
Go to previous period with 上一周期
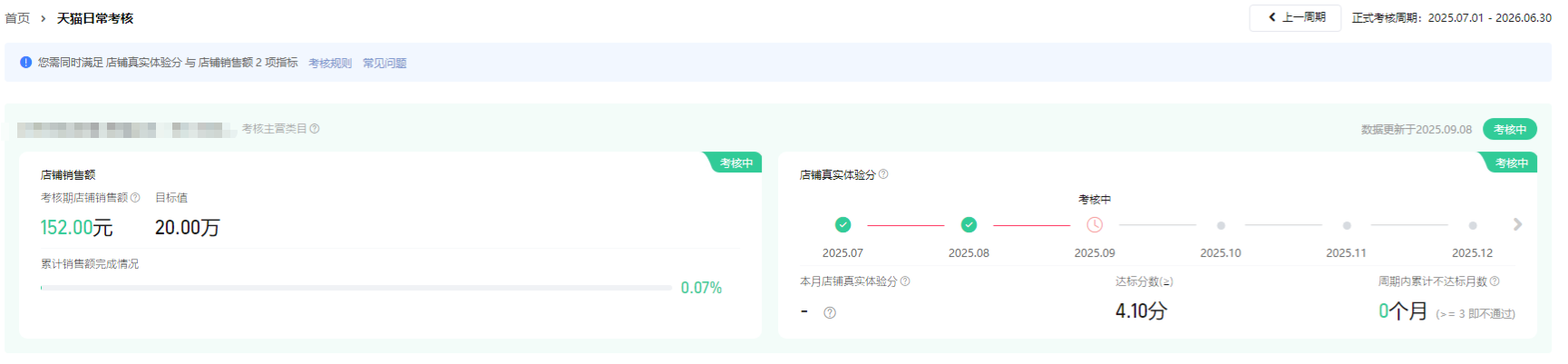pyautogui.click(x=1295, y=18)
